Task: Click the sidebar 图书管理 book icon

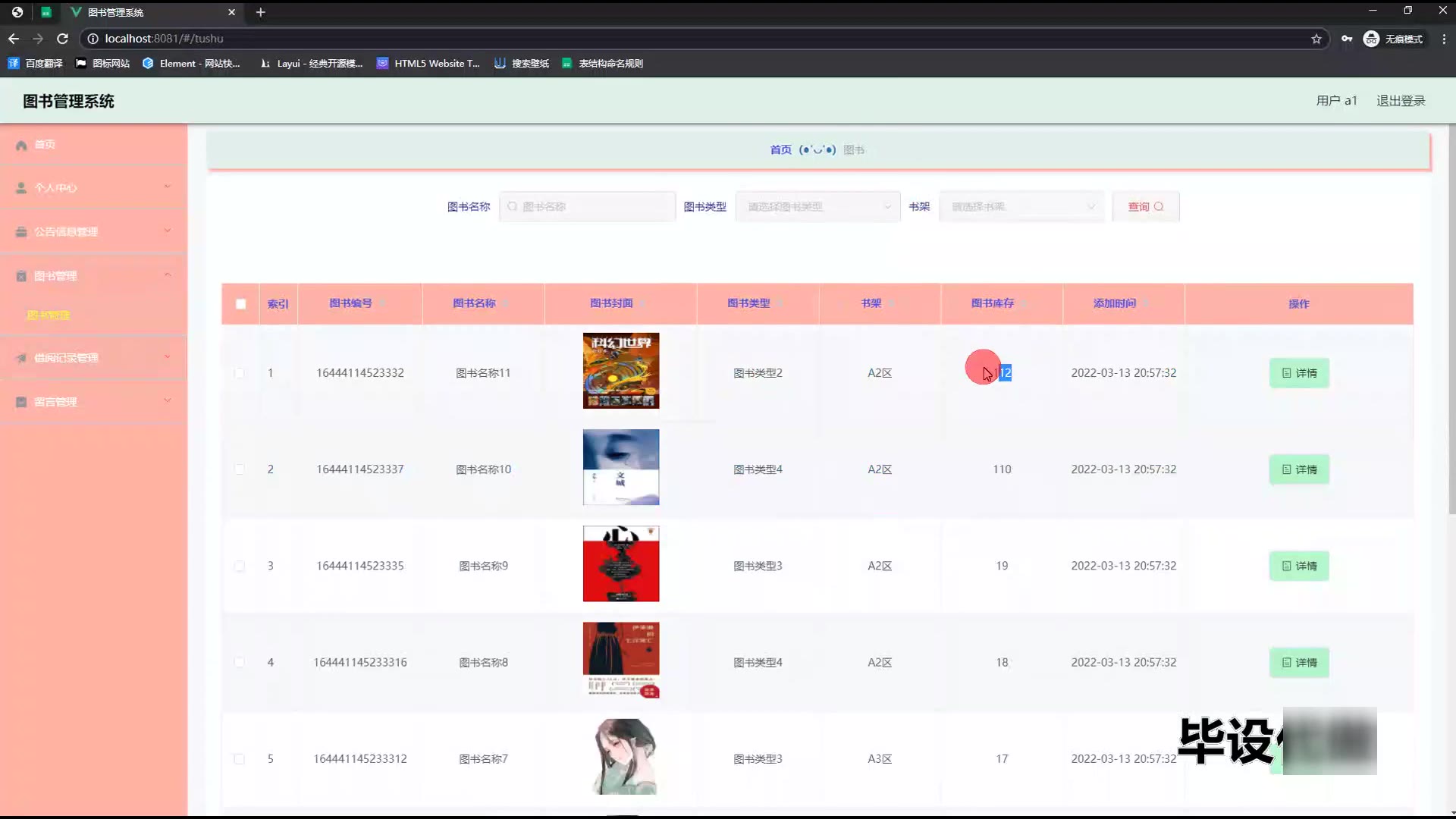Action: point(21,276)
